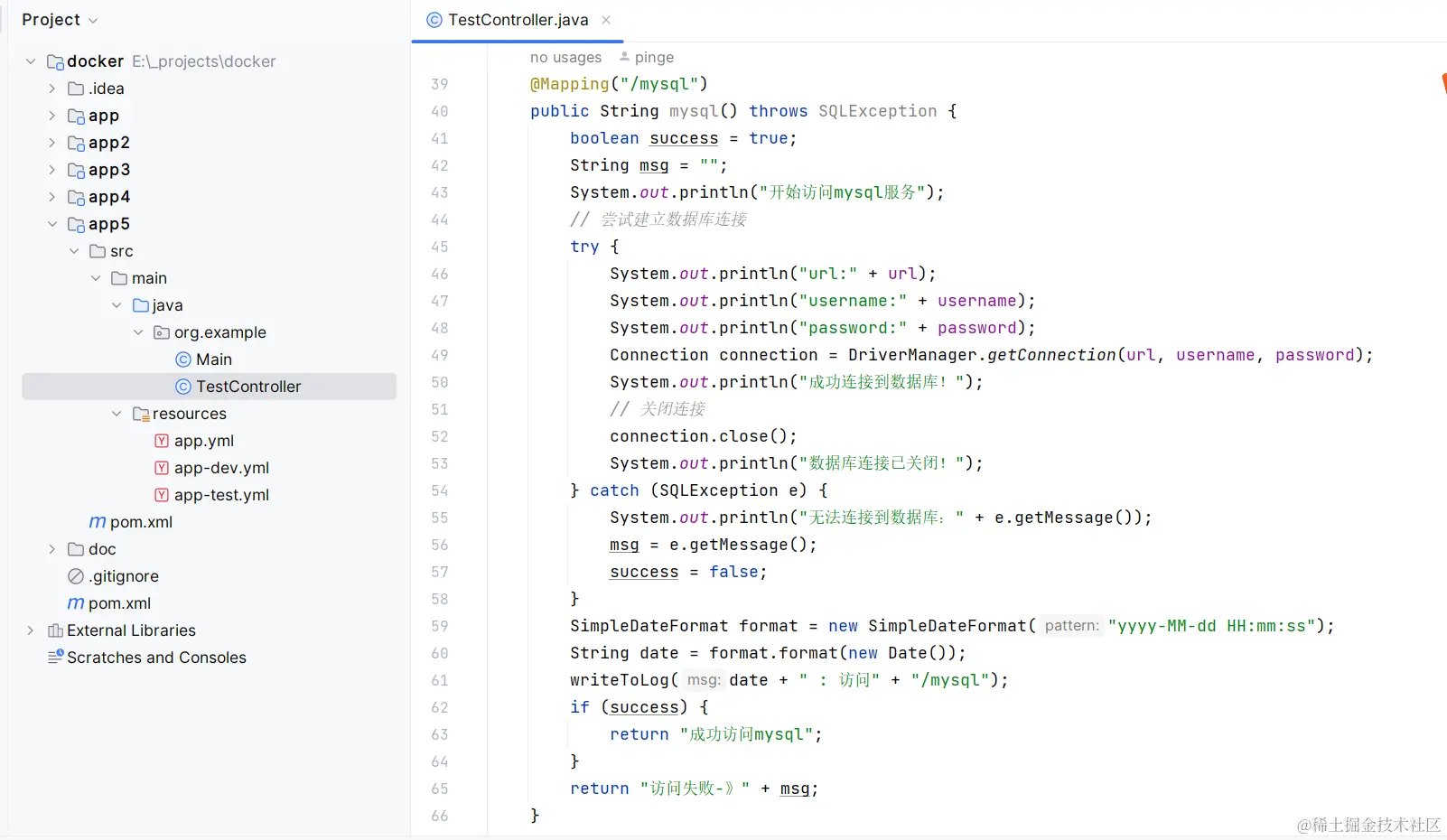Click the resources folder icon
The height and width of the screenshot is (840, 1447).
tap(141, 414)
